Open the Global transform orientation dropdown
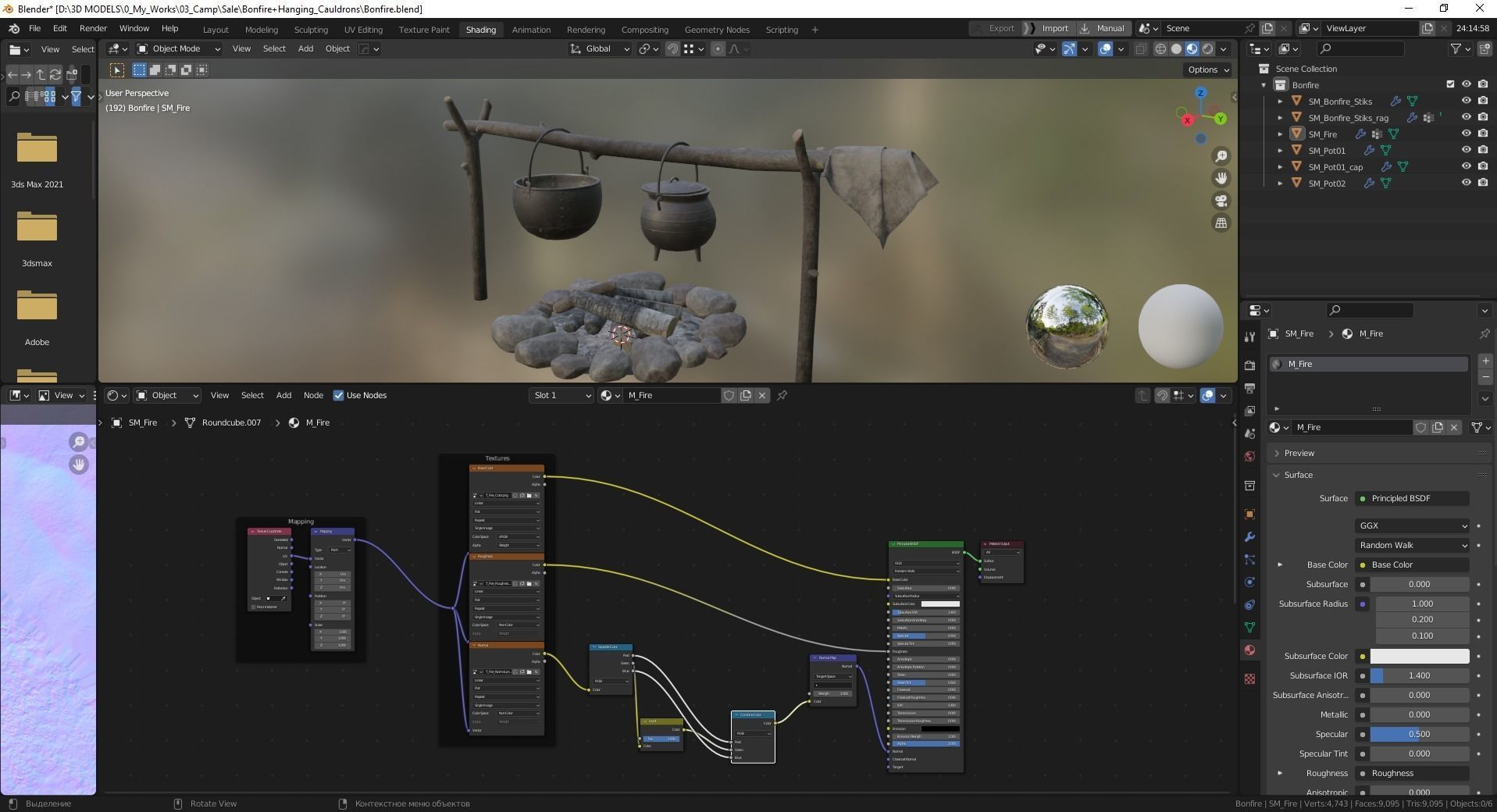The image size is (1497, 812). [599, 48]
